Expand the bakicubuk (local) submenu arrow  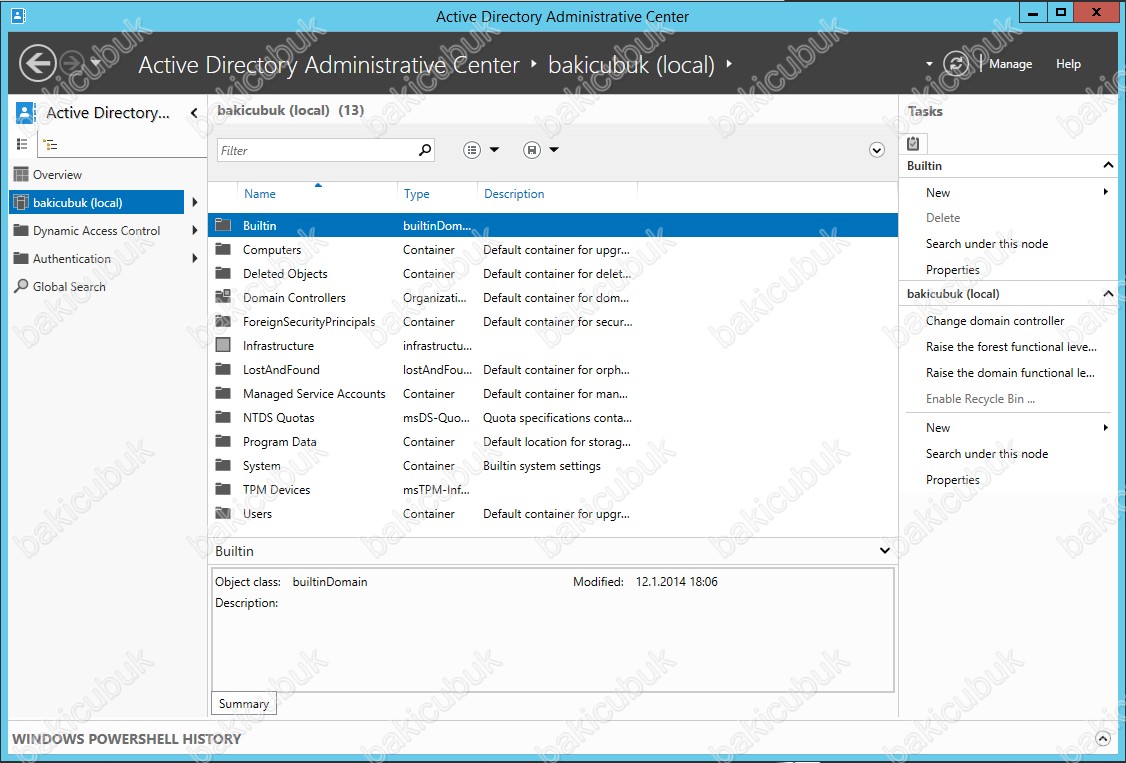195,202
